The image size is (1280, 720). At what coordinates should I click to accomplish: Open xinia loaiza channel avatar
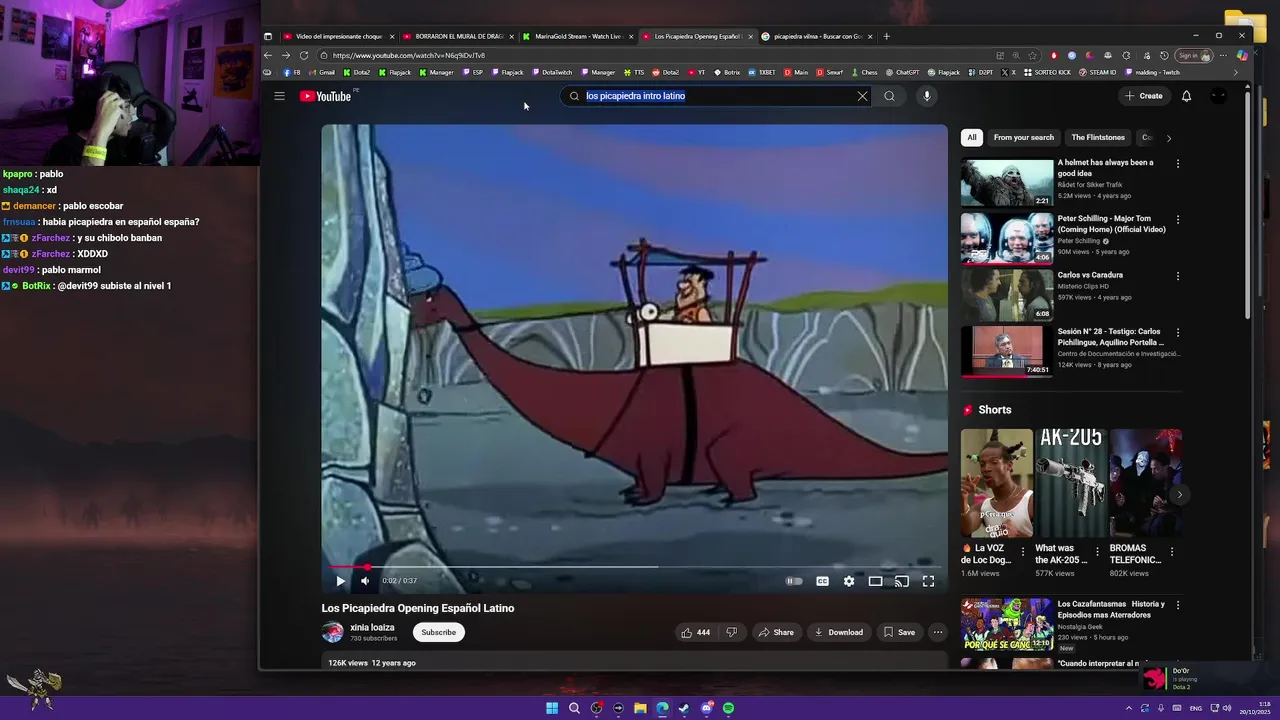tap(332, 632)
